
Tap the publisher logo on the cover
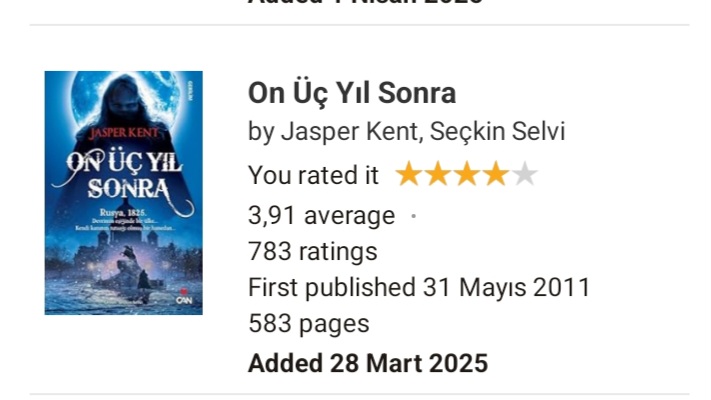pos(183,296)
